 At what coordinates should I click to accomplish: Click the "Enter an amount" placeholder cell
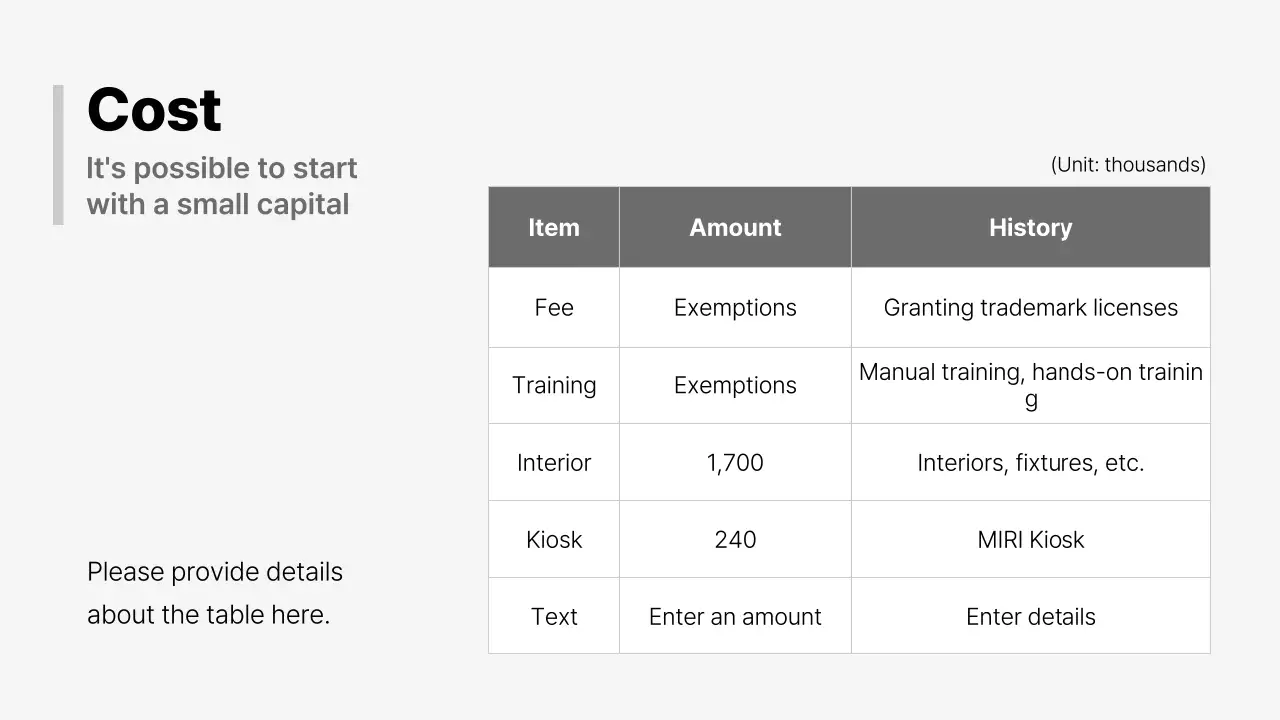735,617
